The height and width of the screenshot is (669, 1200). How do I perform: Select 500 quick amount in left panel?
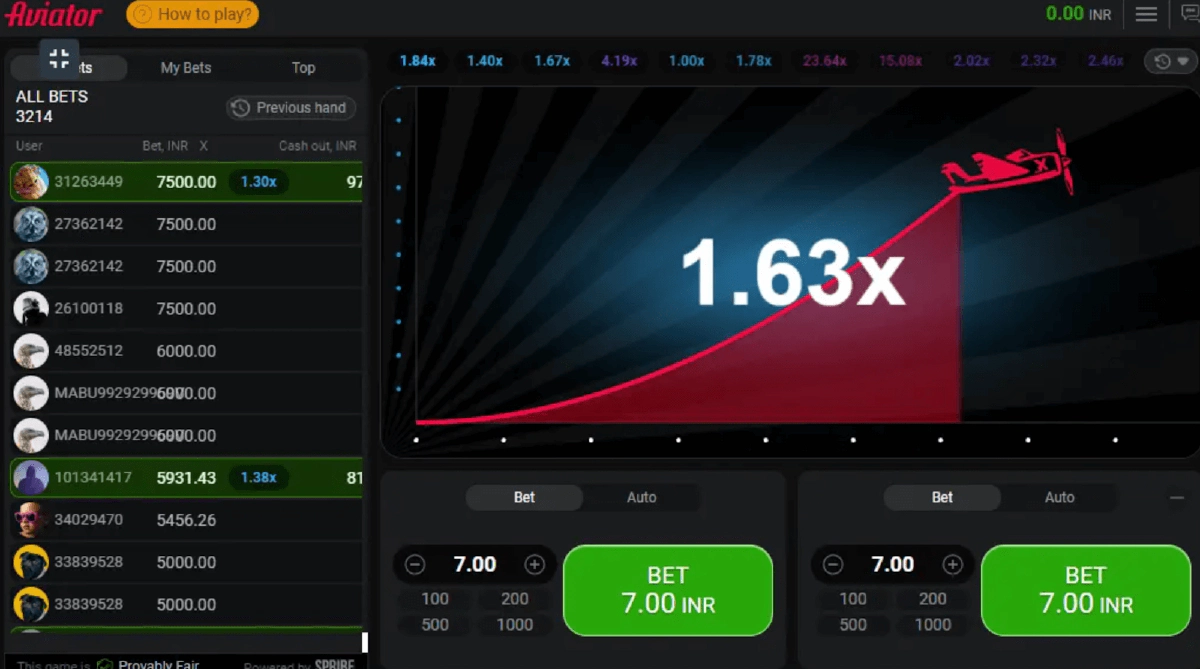point(435,624)
